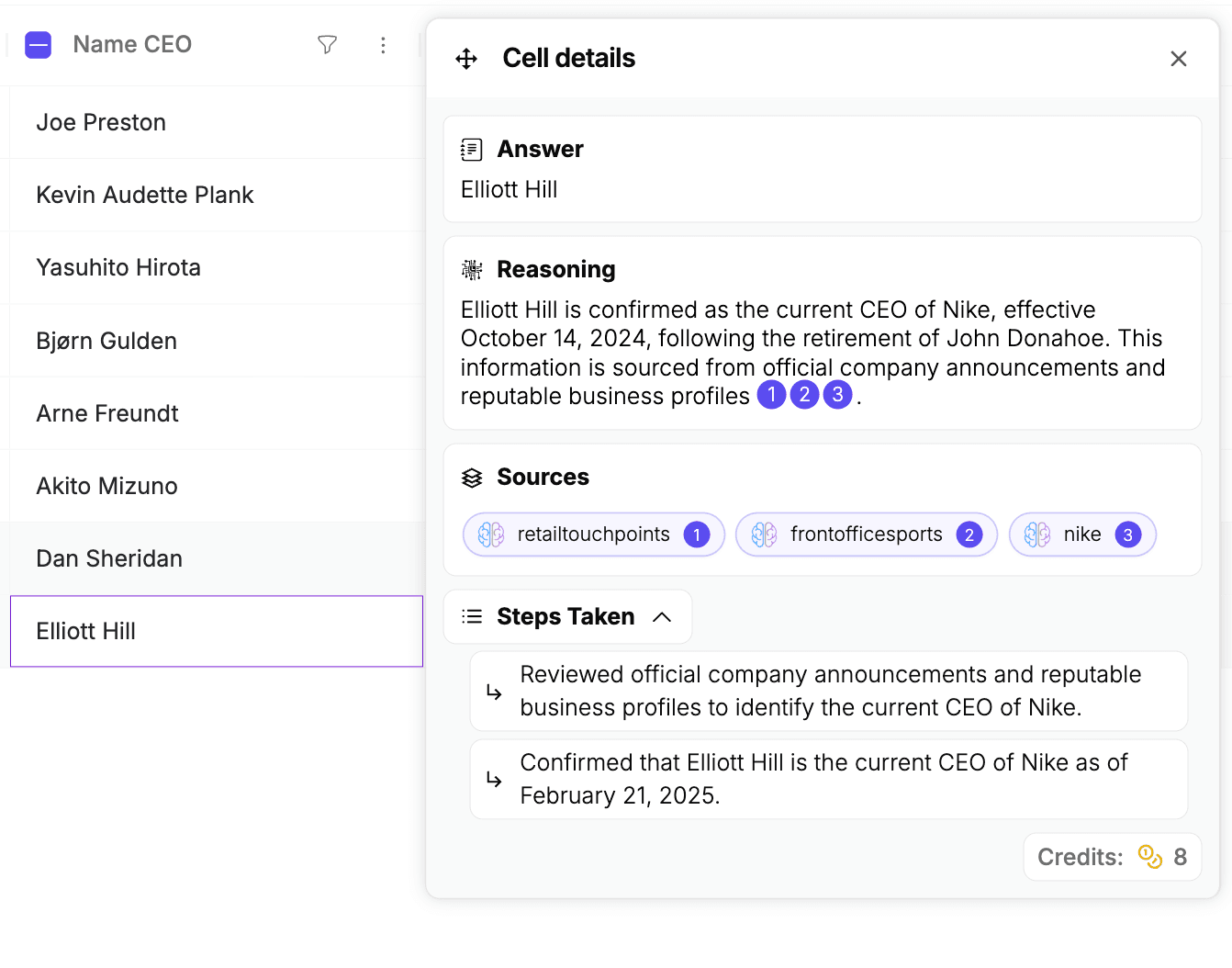This screenshot has height=968, width=1232.
Task: Select the Dan Sheridan row
Action: click(x=217, y=558)
